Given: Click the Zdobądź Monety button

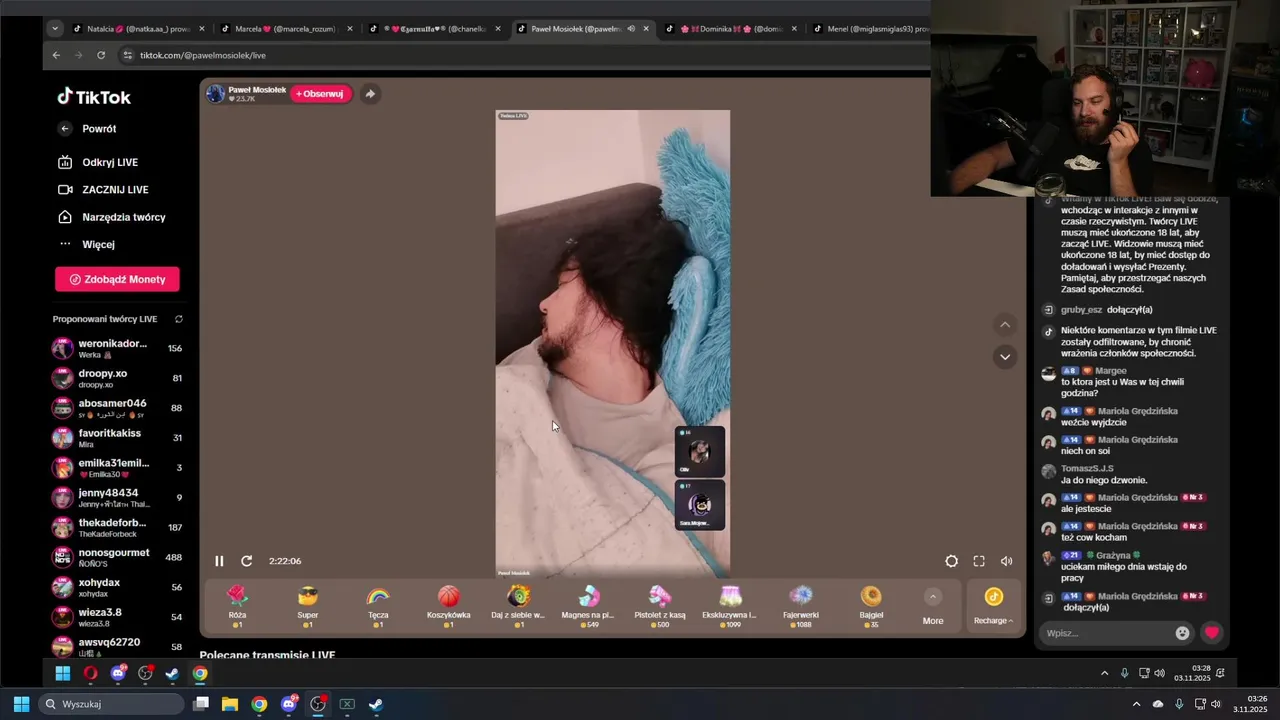Looking at the screenshot, I should coord(117,279).
